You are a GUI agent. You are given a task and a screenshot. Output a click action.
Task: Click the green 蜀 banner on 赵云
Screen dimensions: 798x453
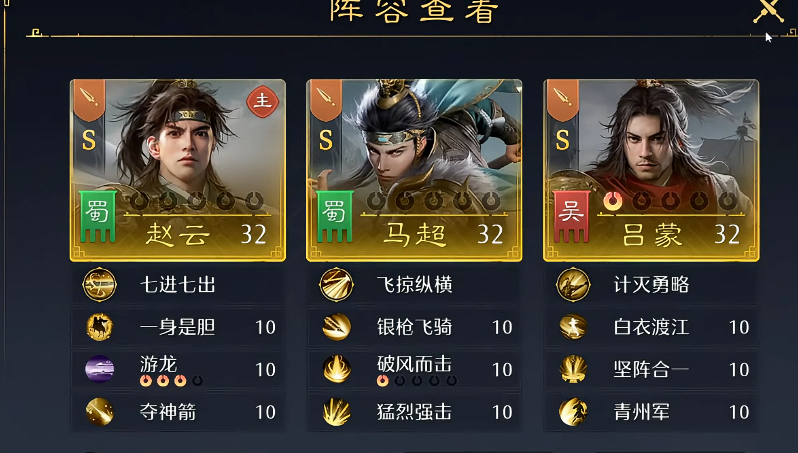coord(97,216)
